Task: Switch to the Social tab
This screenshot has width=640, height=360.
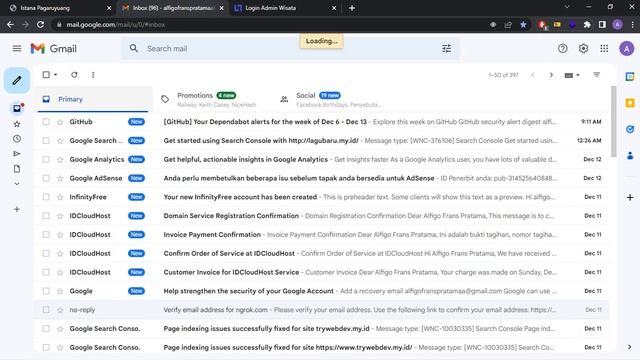Action: pyautogui.click(x=331, y=99)
